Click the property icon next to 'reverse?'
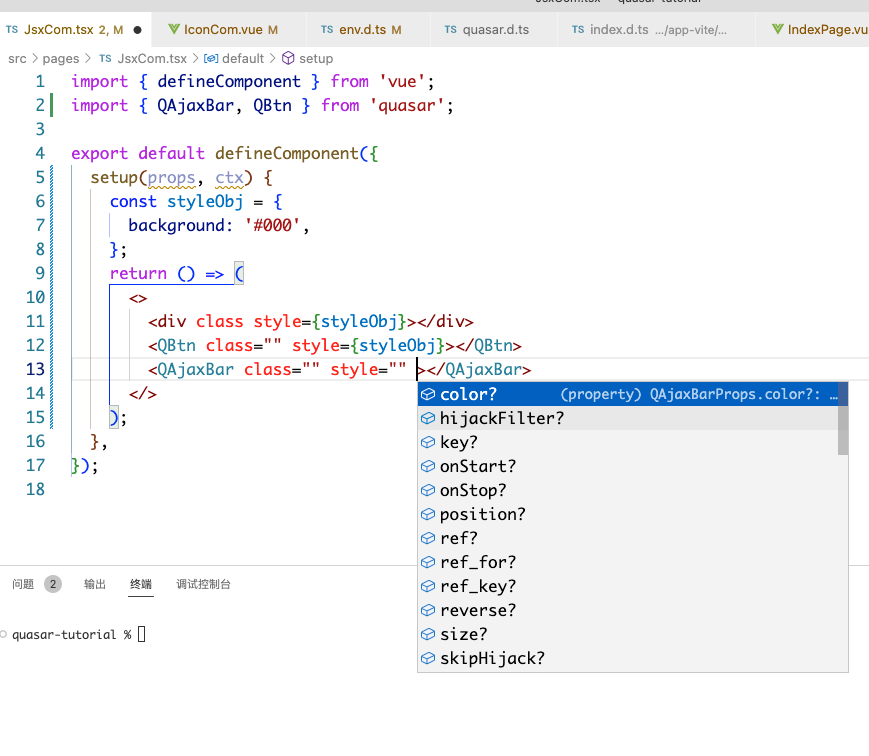The image size is (869, 756). tap(428, 610)
